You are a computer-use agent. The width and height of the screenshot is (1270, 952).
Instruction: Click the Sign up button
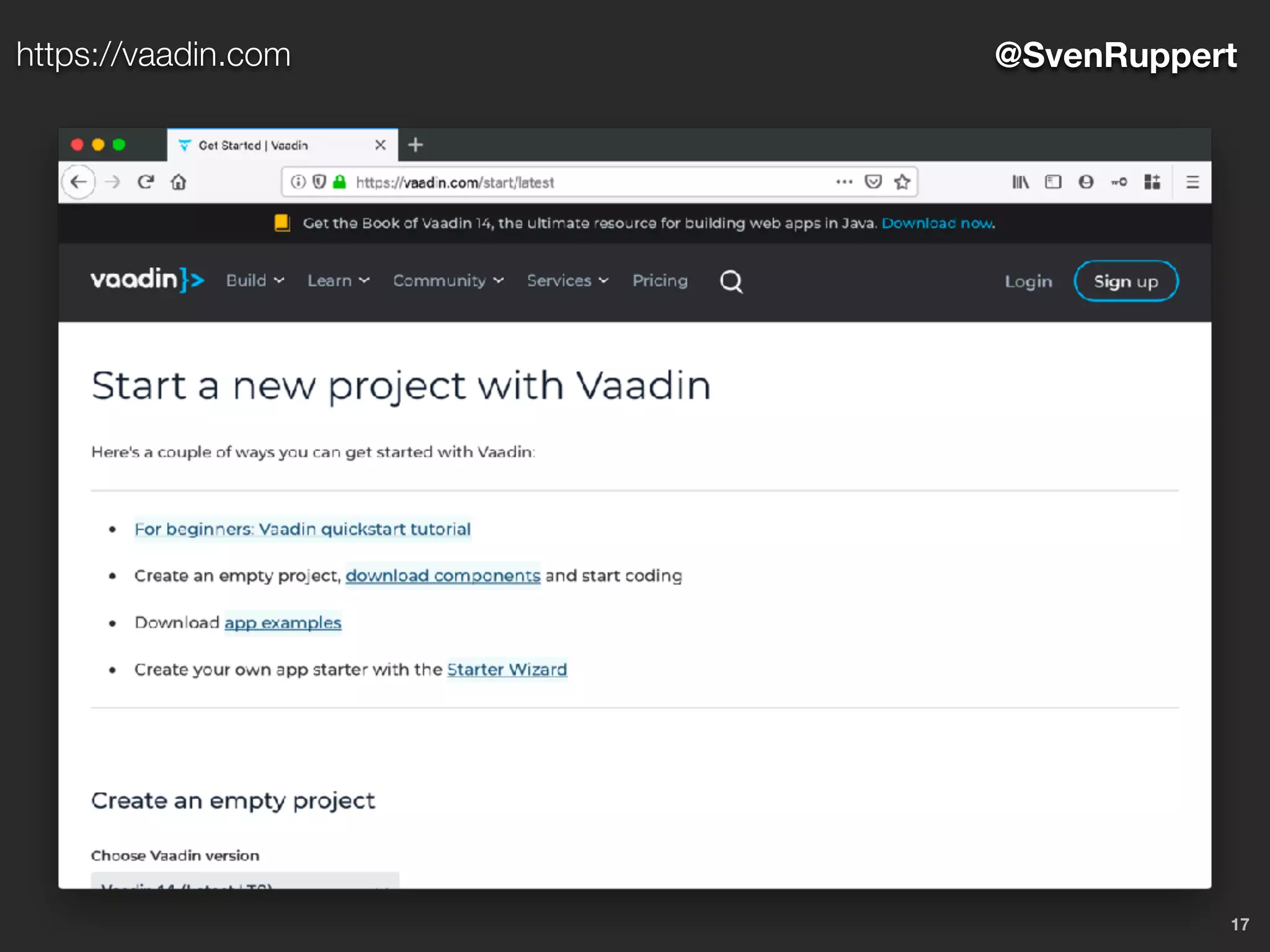click(1126, 281)
